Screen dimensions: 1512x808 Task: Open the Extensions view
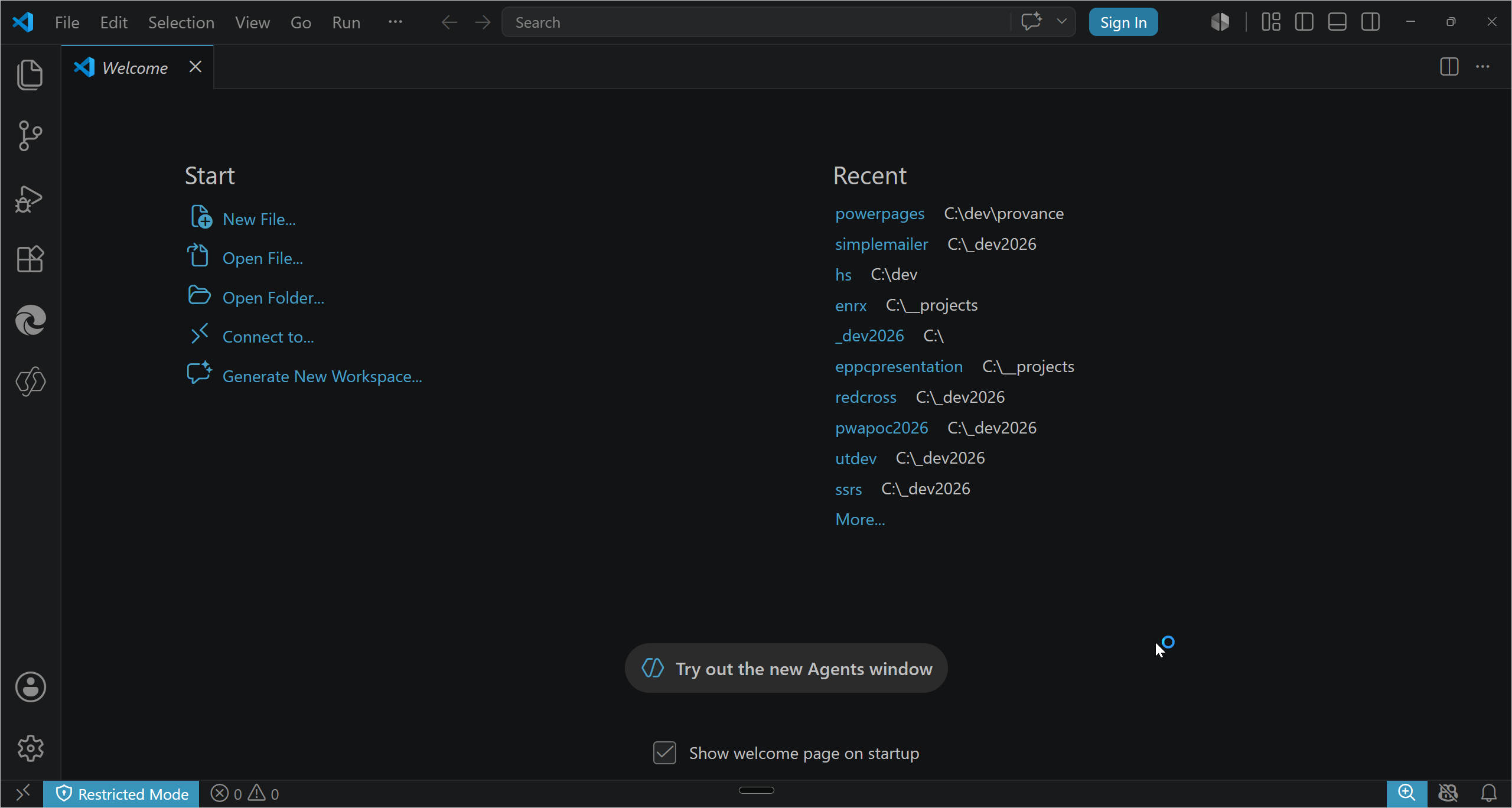[30, 259]
